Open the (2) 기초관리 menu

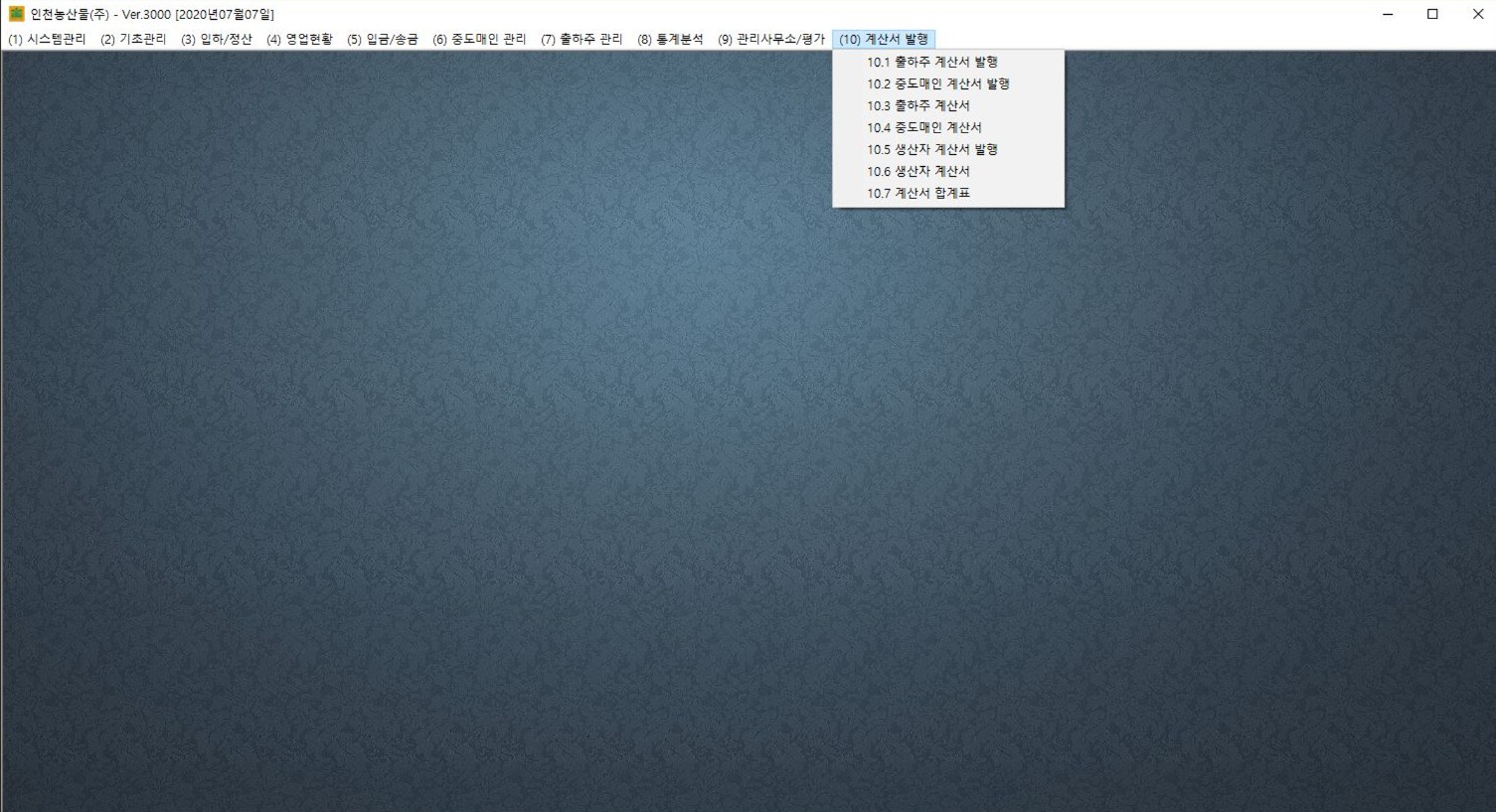[x=133, y=40]
